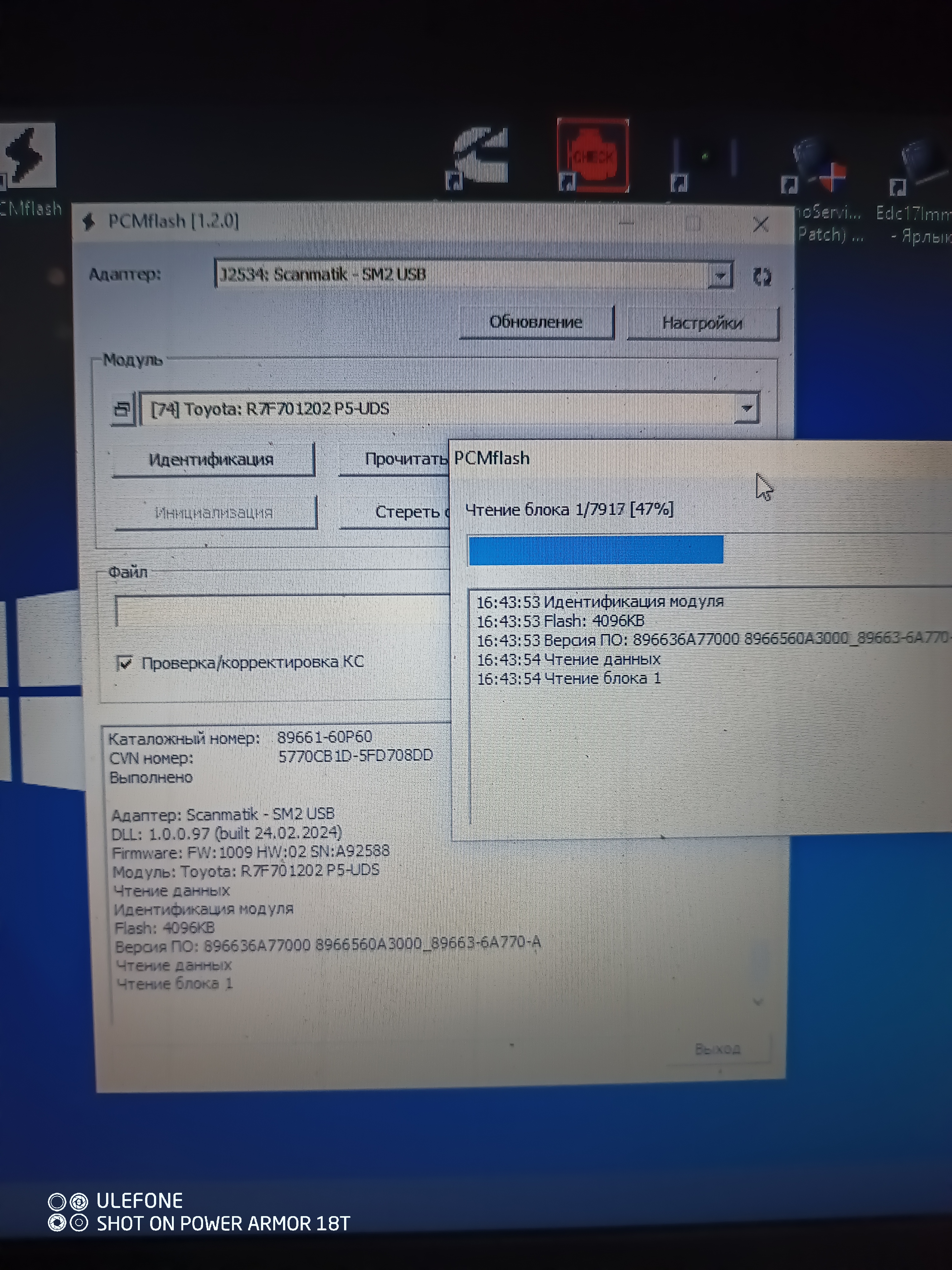Expand the Toyota module dropdown arrow
The image size is (952, 1270).
coord(746,409)
